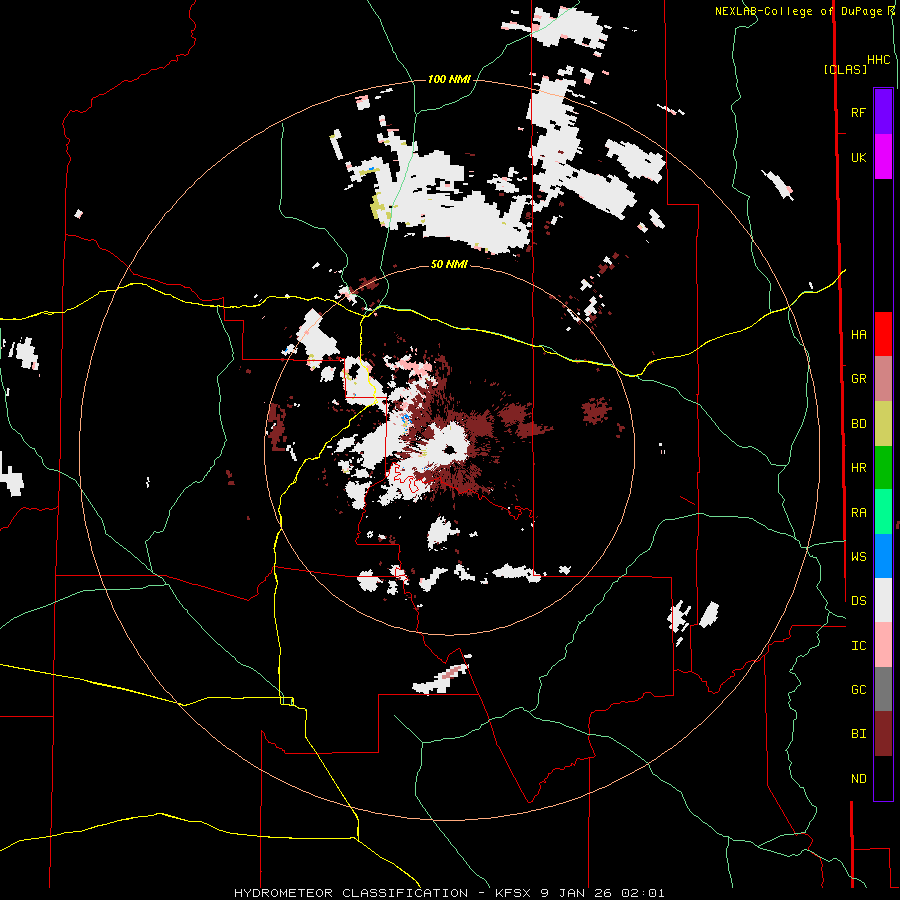
Task: Select the GR legend color block
Action: click(x=883, y=378)
